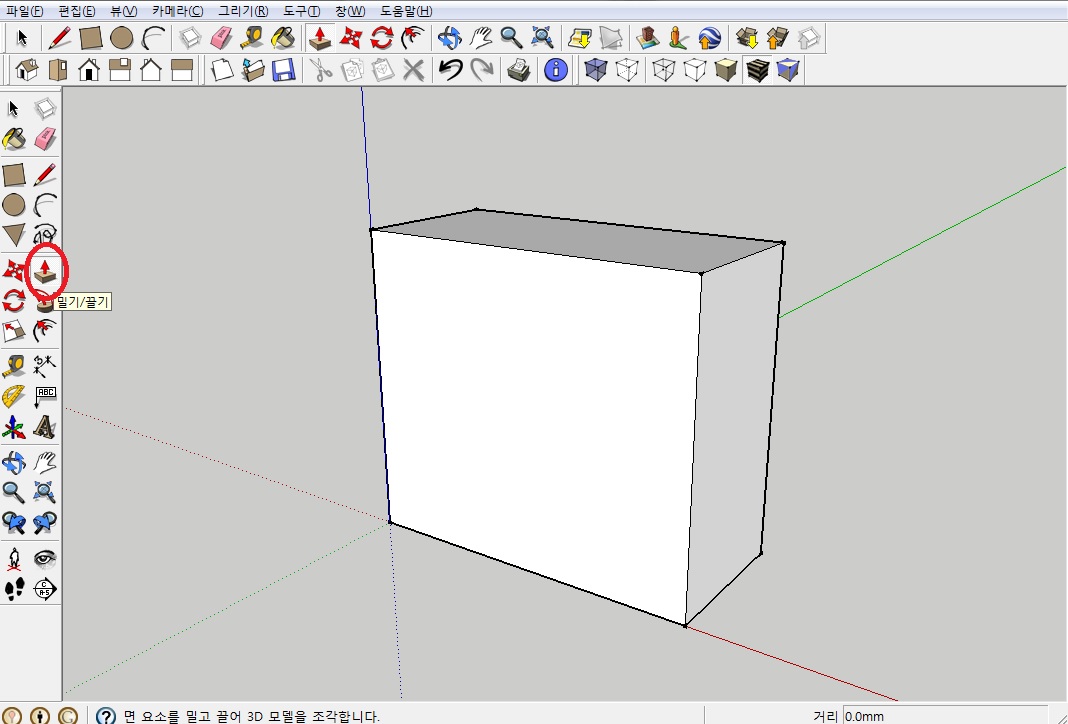Screen dimensions: 1068x724
Task: Open the 뷰(V) menu
Action: [x=124, y=11]
